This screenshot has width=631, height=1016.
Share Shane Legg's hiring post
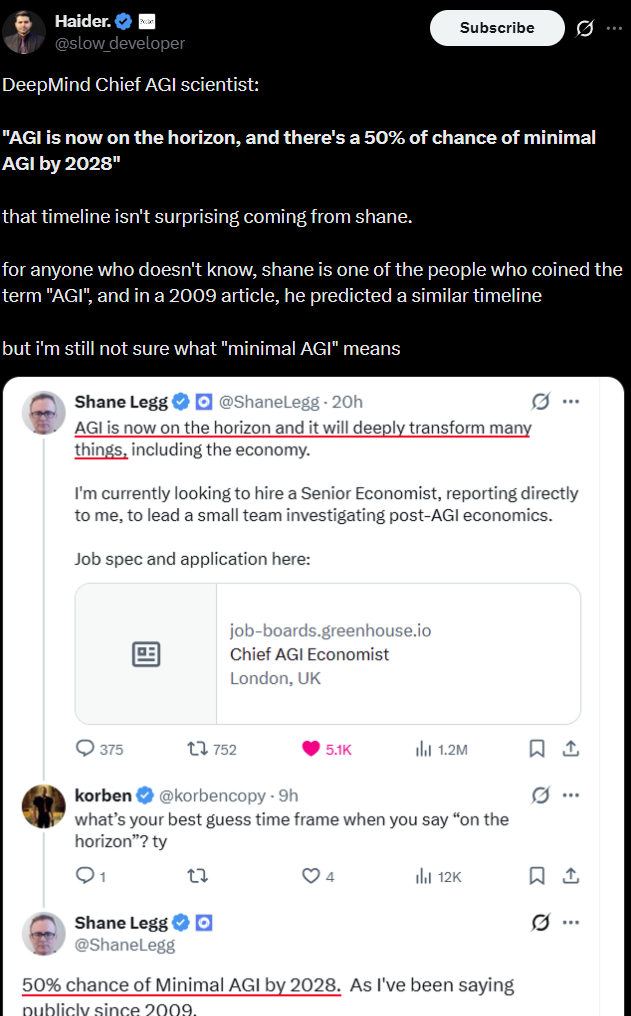tap(571, 748)
